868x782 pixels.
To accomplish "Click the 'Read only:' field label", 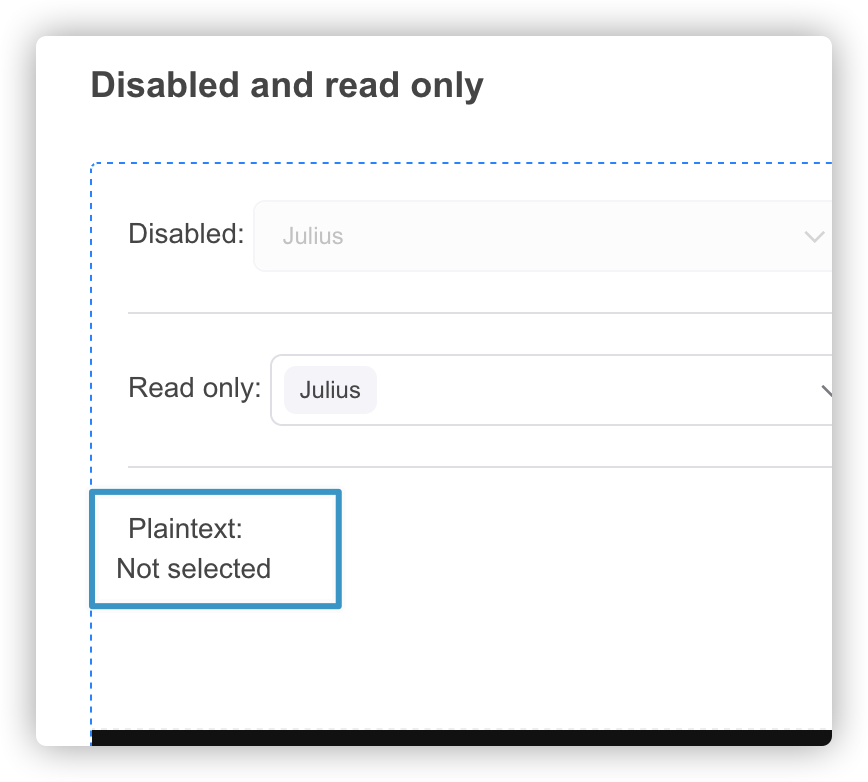I will pos(193,388).
